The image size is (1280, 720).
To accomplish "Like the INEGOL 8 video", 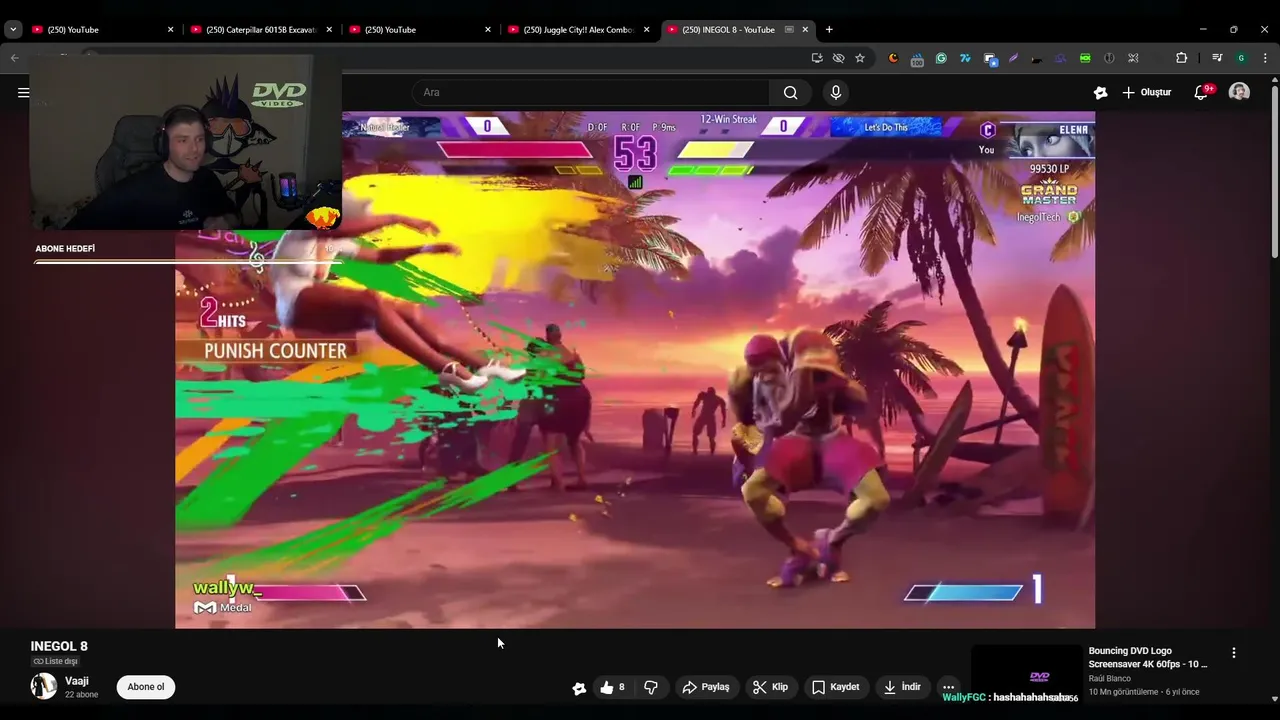I will click(613, 687).
